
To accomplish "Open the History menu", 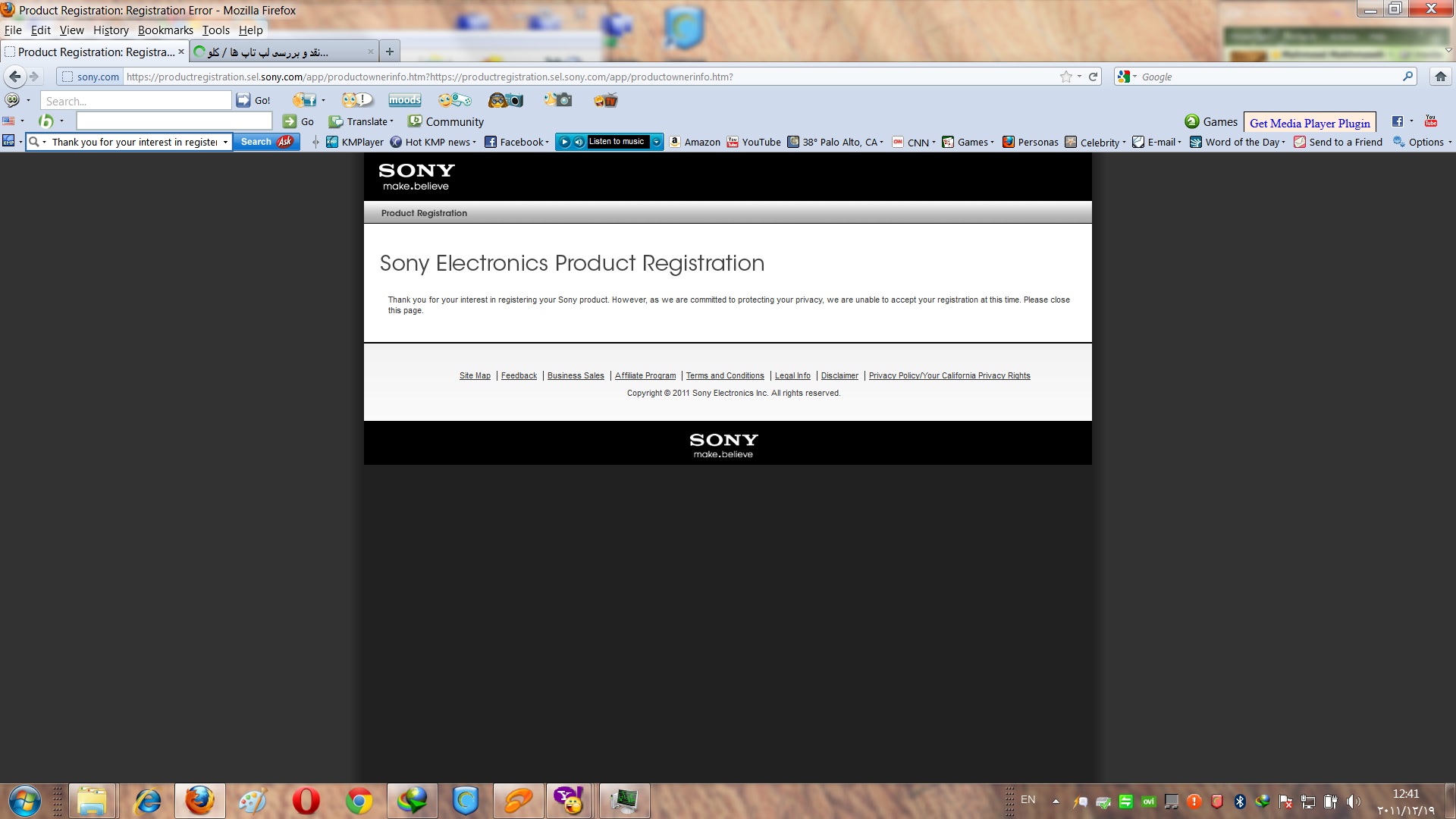I will [x=111, y=30].
